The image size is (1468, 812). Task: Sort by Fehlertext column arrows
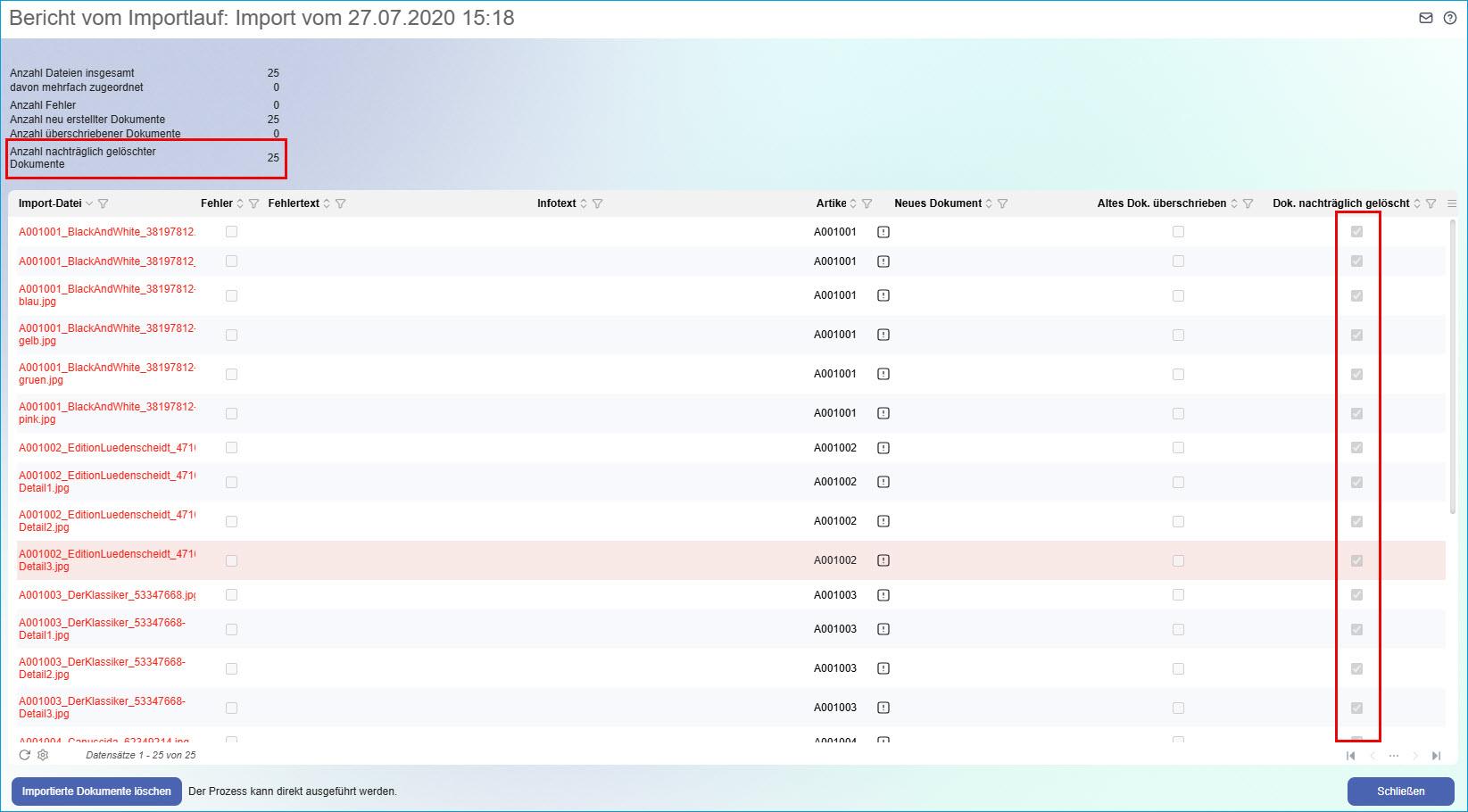327,203
